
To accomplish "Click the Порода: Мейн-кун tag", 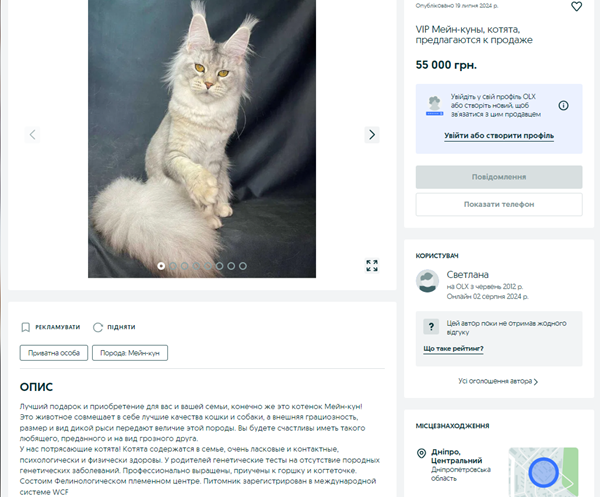I will pos(130,353).
